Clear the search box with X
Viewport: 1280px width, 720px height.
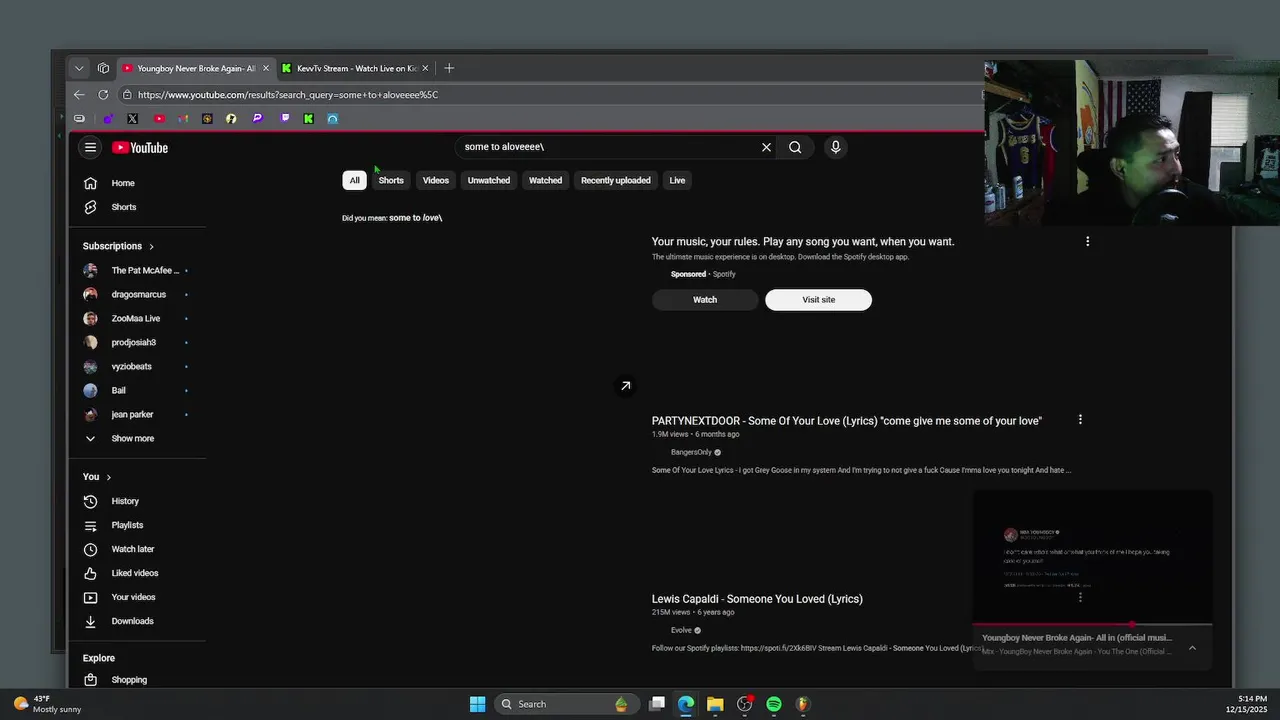766,147
